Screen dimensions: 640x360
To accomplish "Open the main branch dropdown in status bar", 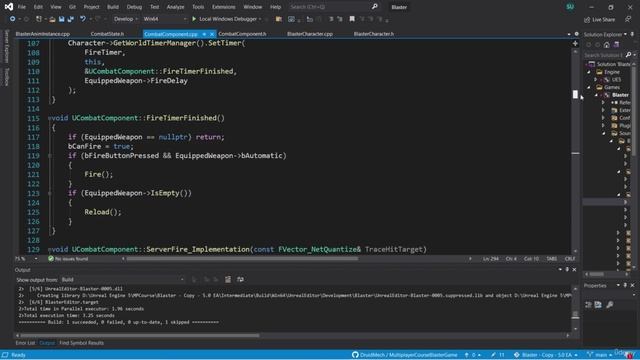I will point(600,355).
